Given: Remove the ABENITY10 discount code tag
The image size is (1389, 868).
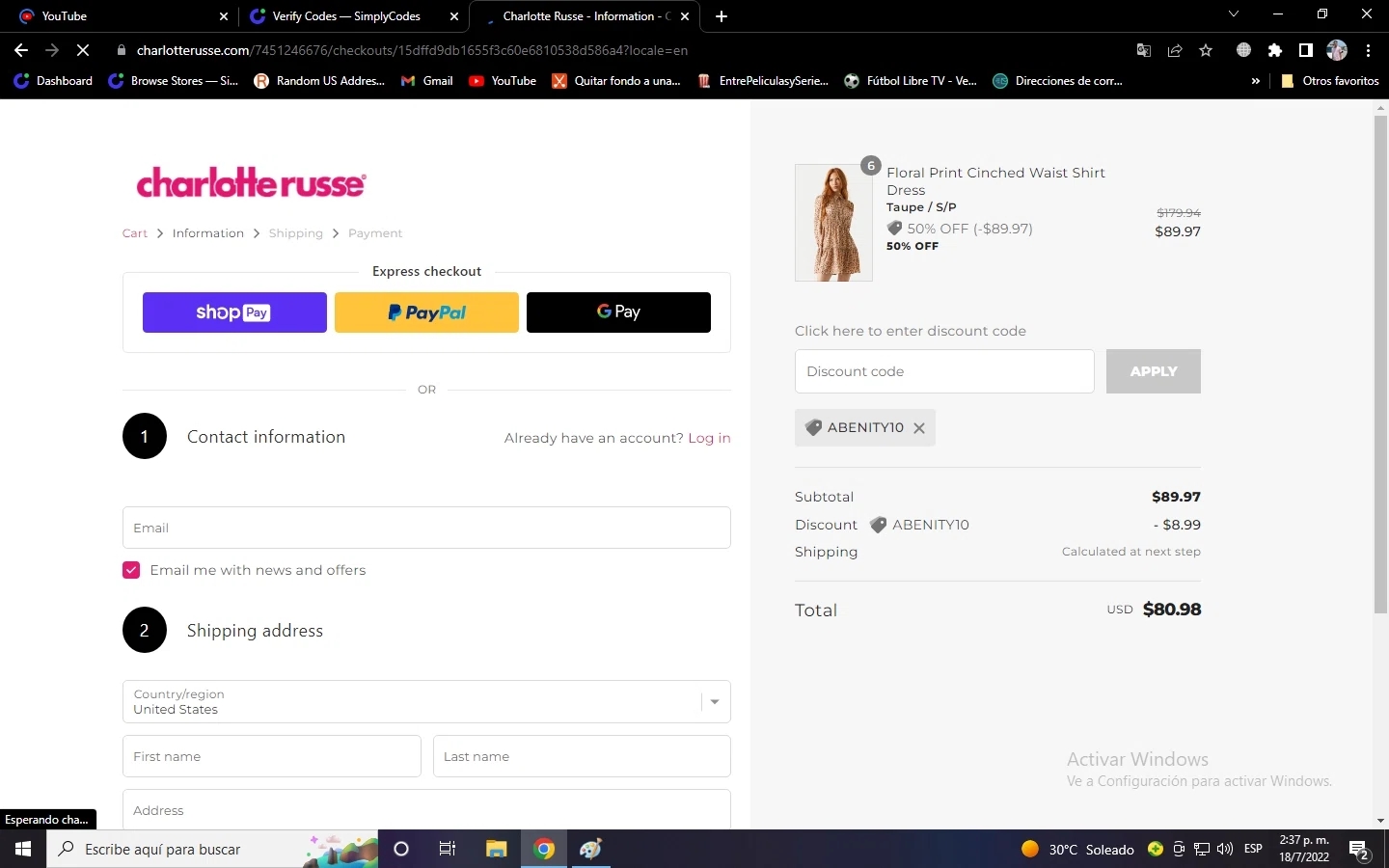Looking at the screenshot, I should click(918, 428).
